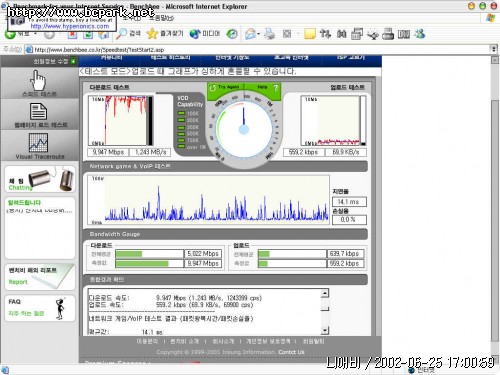Screen dimensions: 500x375
Task: Click the download test graph
Action: pyautogui.click(x=121, y=121)
